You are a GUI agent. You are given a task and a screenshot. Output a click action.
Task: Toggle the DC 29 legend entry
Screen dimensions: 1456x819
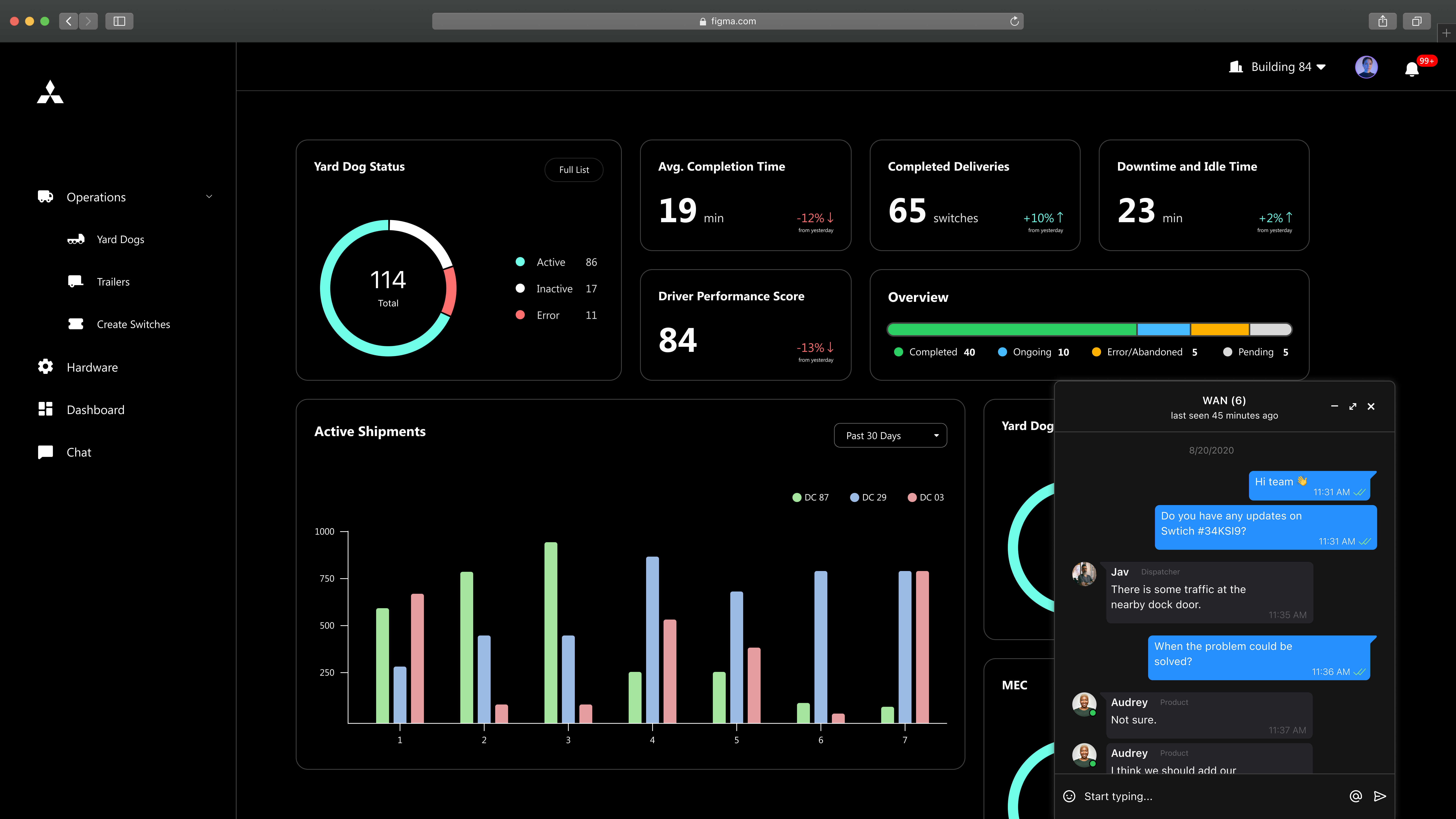click(868, 497)
